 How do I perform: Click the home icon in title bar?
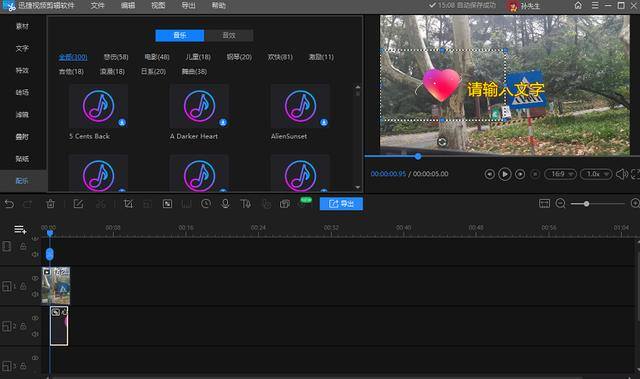click(578, 5)
